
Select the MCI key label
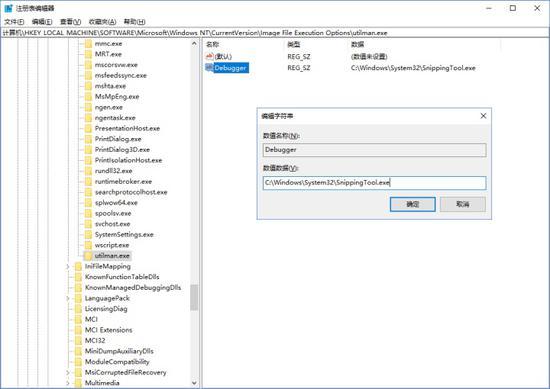91,319
